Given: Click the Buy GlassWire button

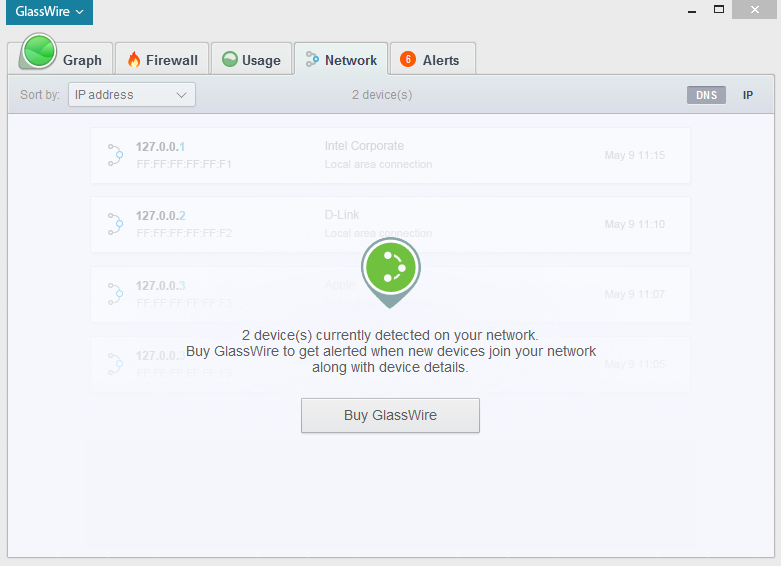Looking at the screenshot, I should (390, 415).
